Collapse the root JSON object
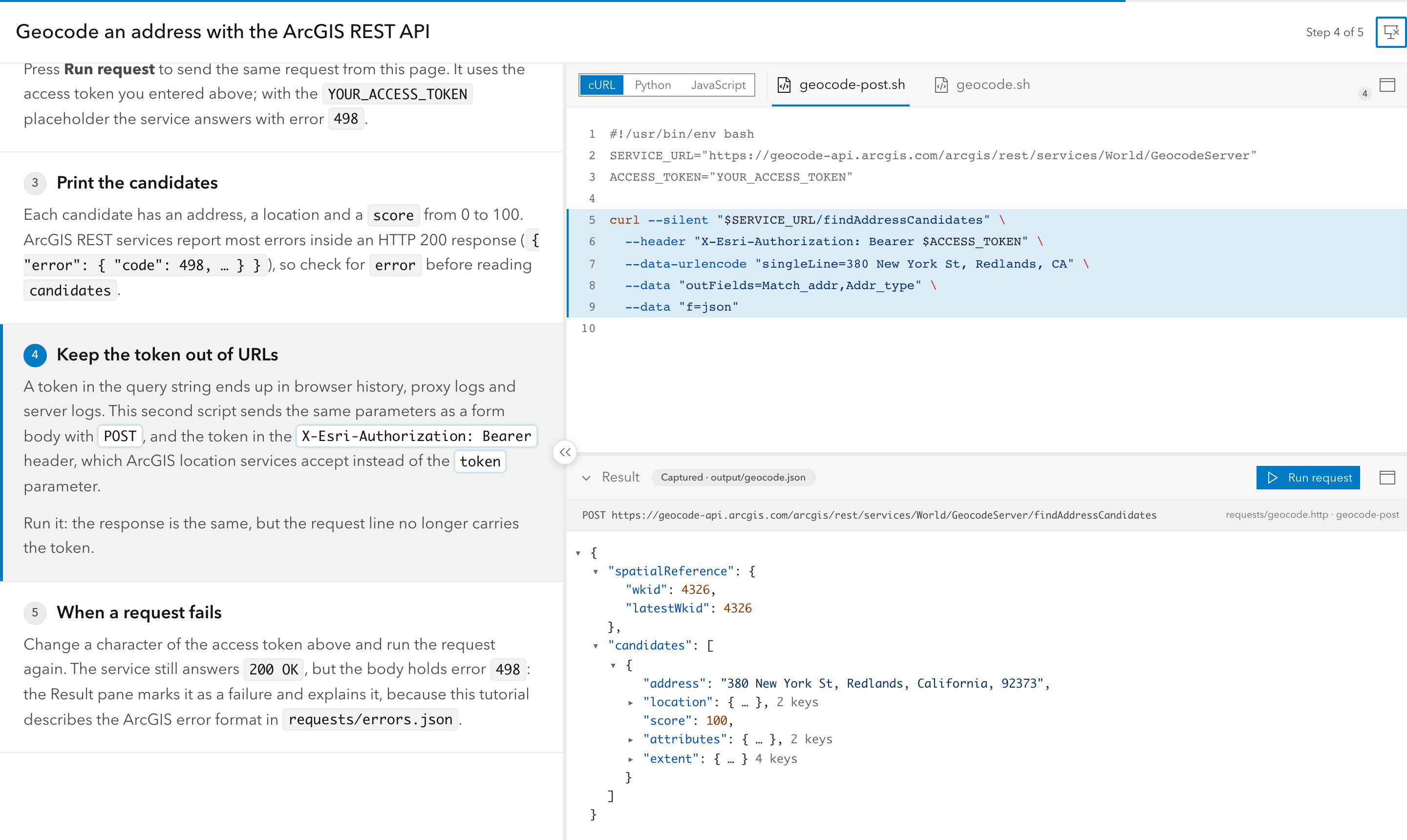This screenshot has height=840, width=1407. [578, 553]
